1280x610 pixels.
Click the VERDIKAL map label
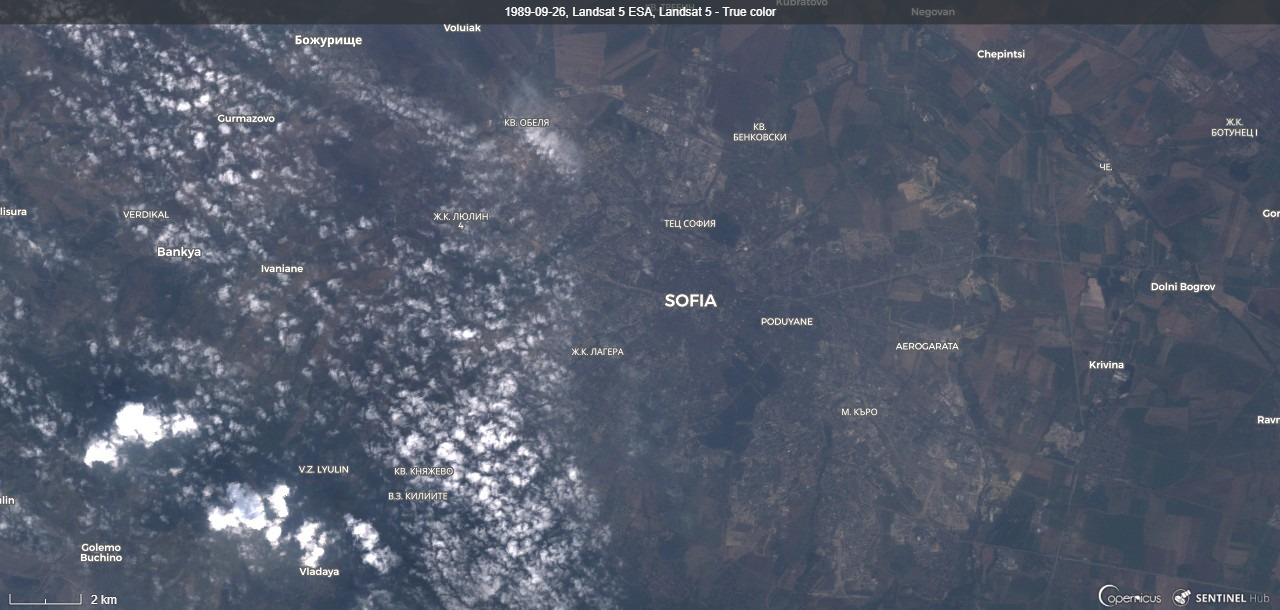[146, 215]
